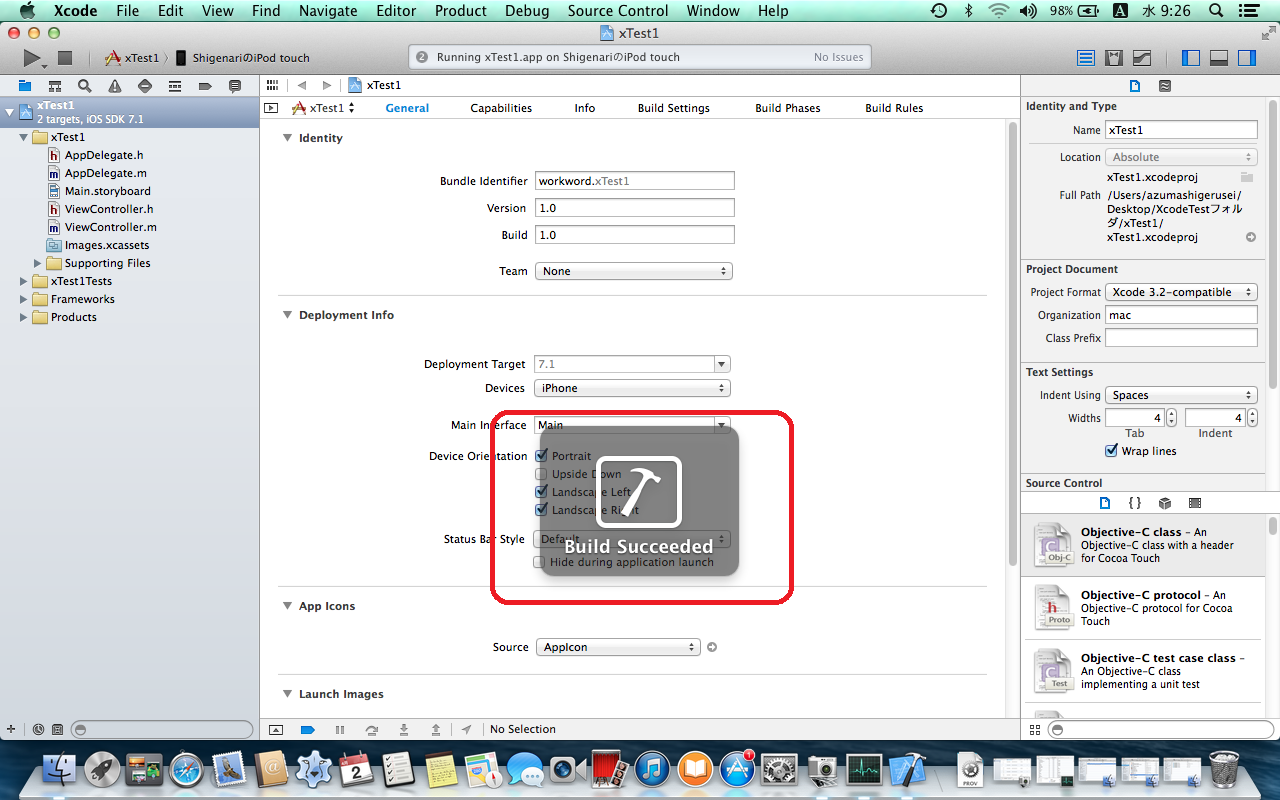The height and width of the screenshot is (800, 1280).
Task: Switch to the Build Rules tab
Action: 894,108
